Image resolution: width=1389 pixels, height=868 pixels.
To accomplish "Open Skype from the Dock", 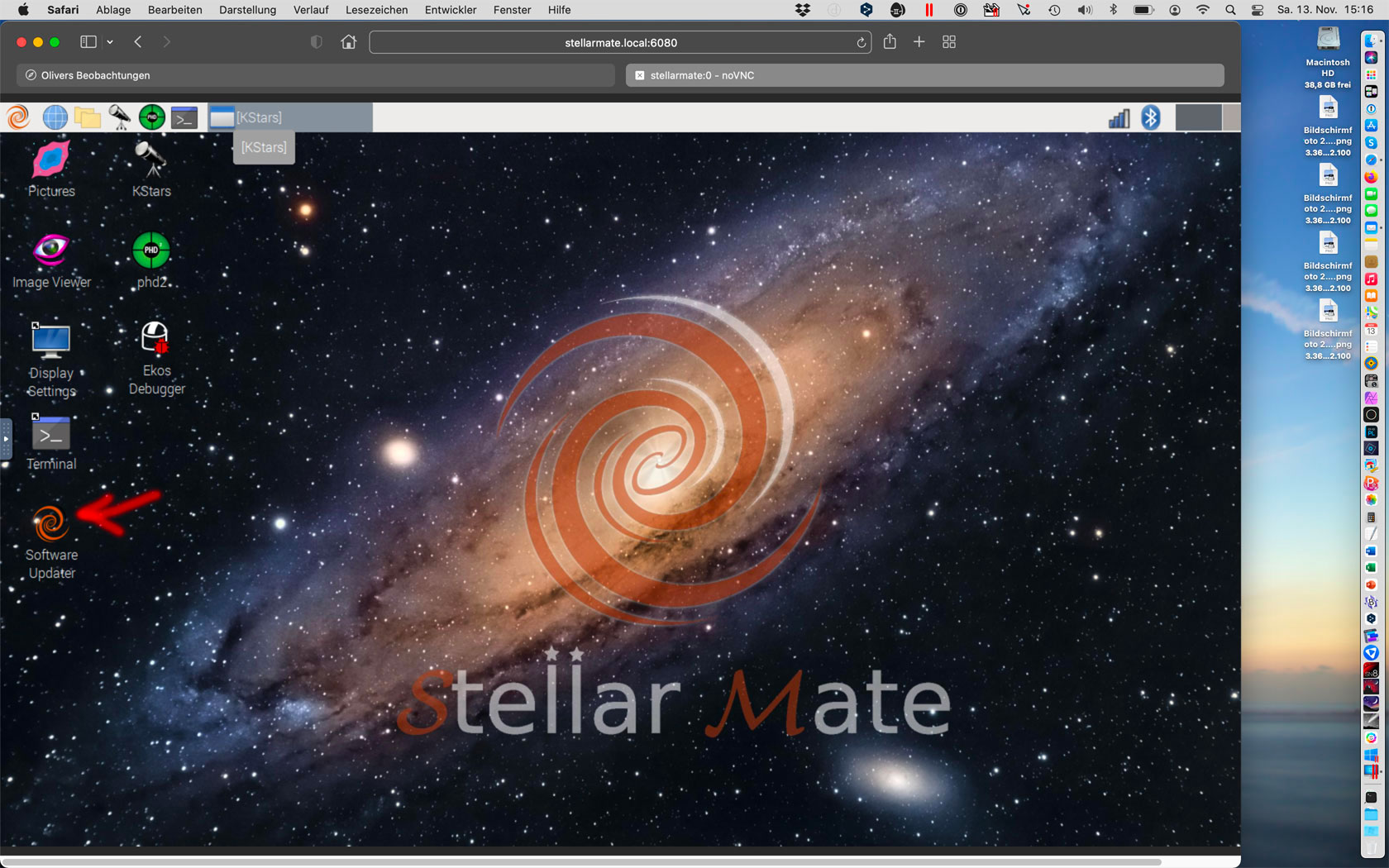I will click(x=1371, y=142).
